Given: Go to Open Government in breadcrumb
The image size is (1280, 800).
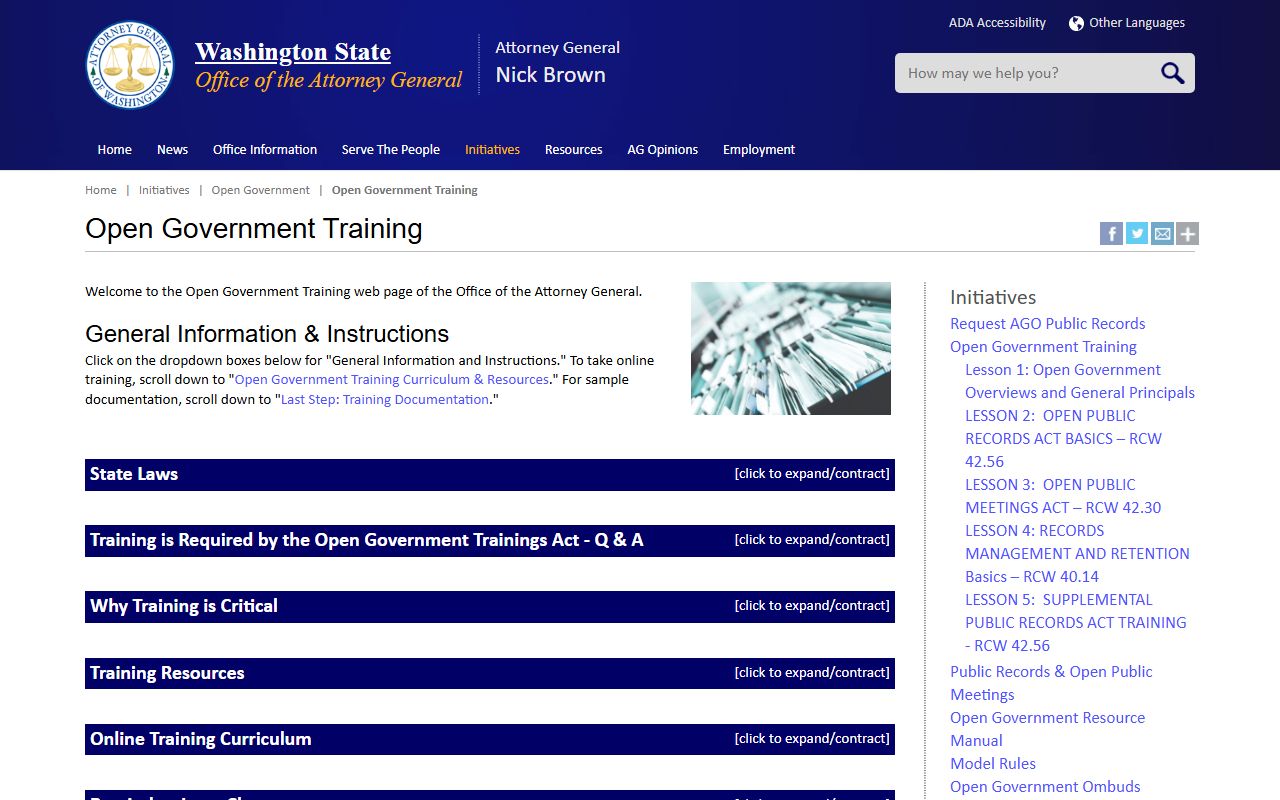Looking at the screenshot, I should coord(261,190).
